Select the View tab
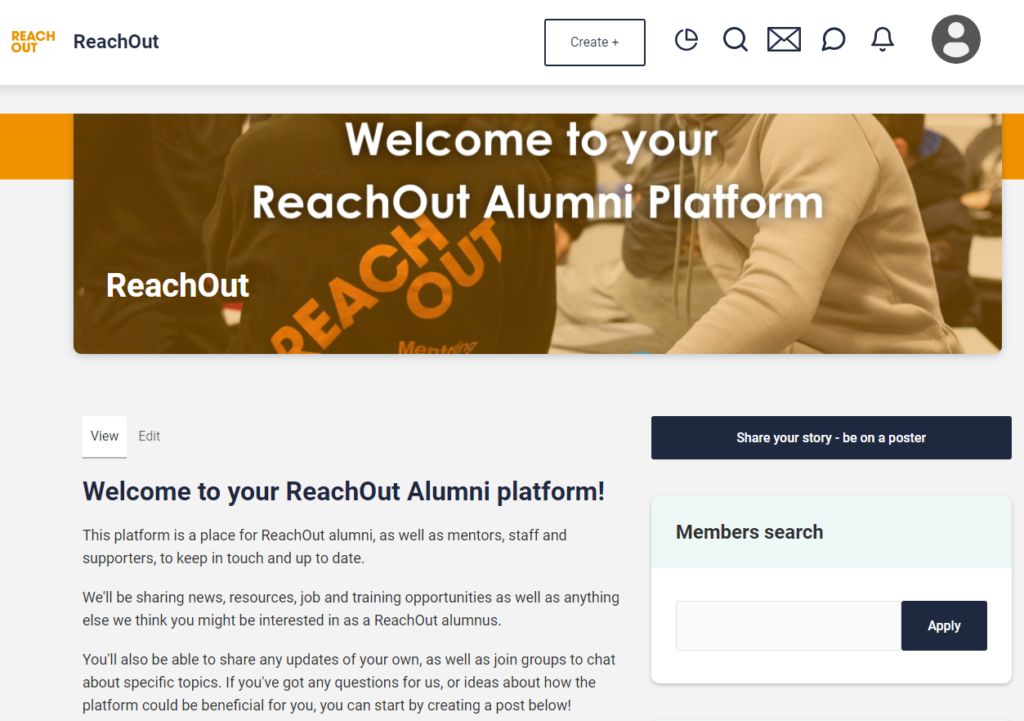1024x721 pixels. click(105, 436)
